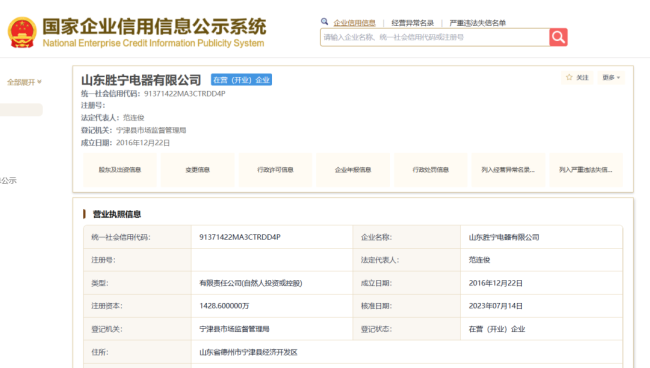Screen dimensions: 650x368
Task: Click the table cell 2016年12月22日
Action: pos(495,283)
